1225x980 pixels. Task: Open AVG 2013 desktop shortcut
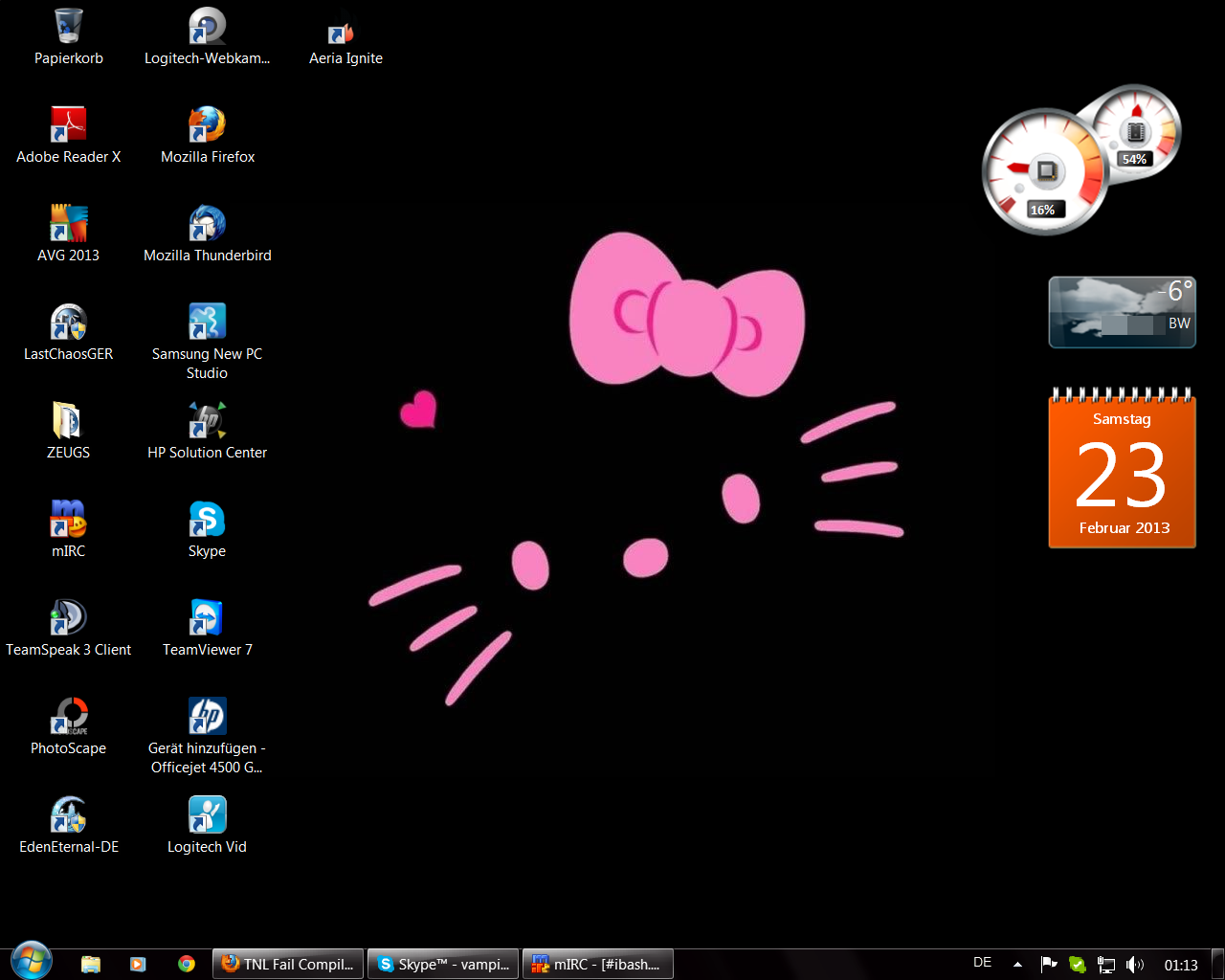point(69,234)
